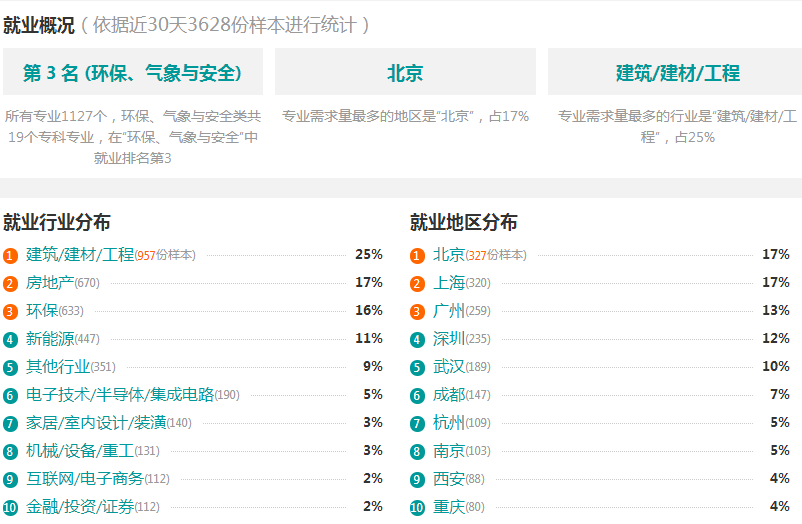Open the 南京 region link
The width and height of the screenshot is (802, 524).
449,451
